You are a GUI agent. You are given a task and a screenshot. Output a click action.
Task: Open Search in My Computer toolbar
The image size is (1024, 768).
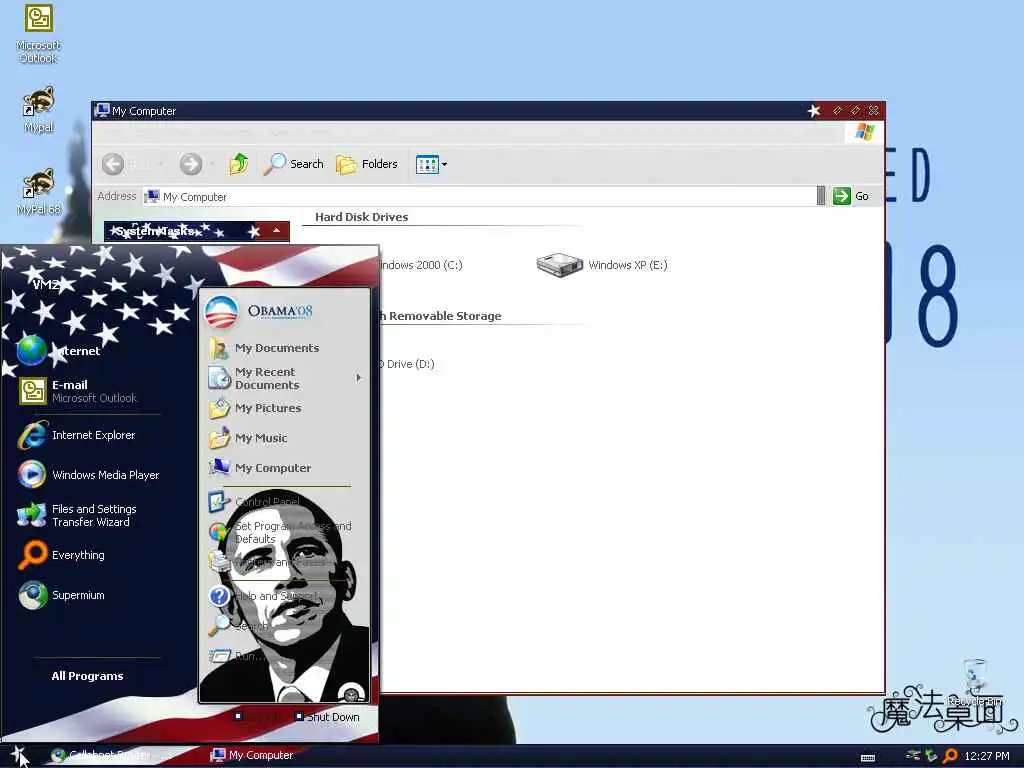[x=293, y=164]
